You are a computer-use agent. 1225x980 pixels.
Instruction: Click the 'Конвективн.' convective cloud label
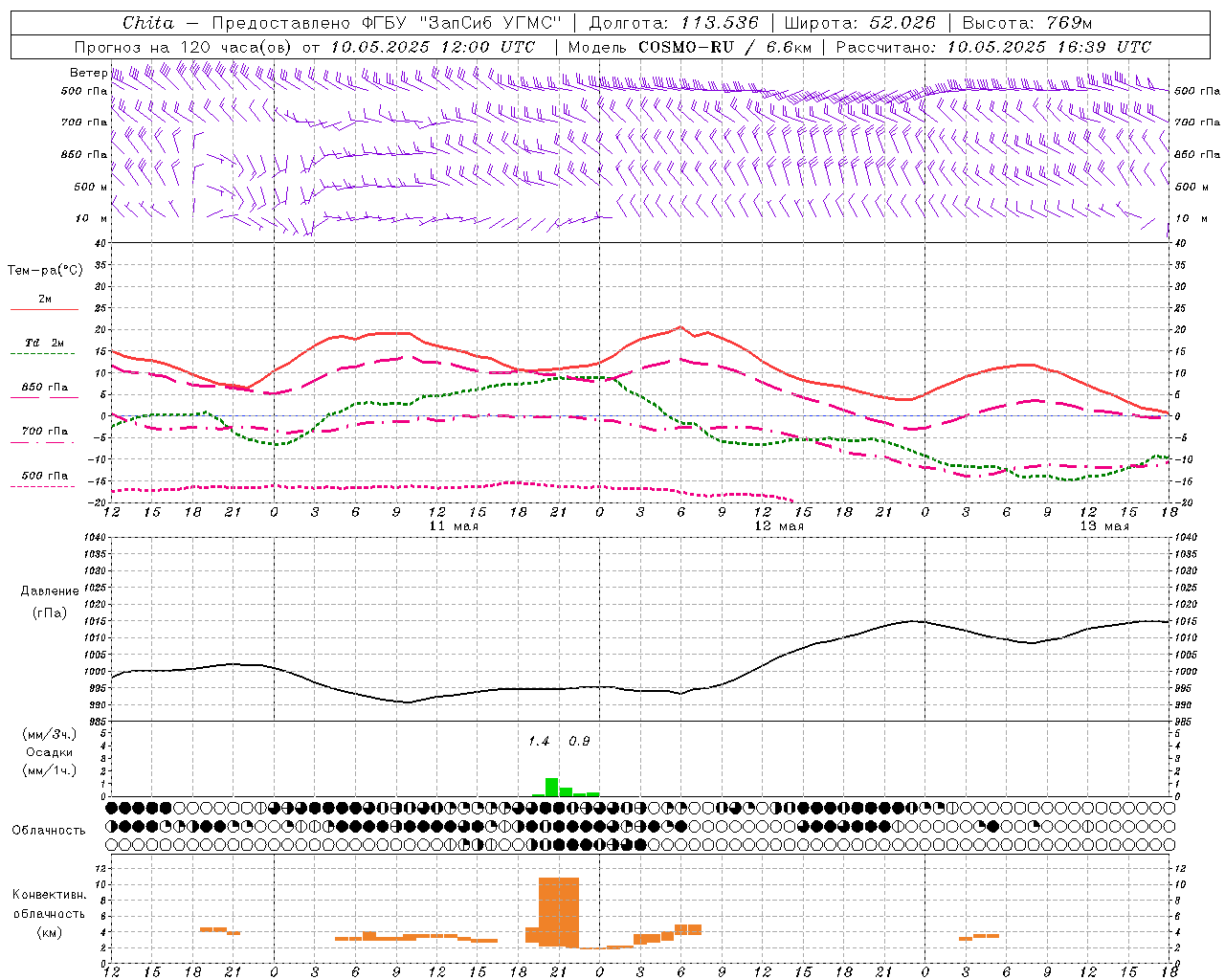[49, 895]
